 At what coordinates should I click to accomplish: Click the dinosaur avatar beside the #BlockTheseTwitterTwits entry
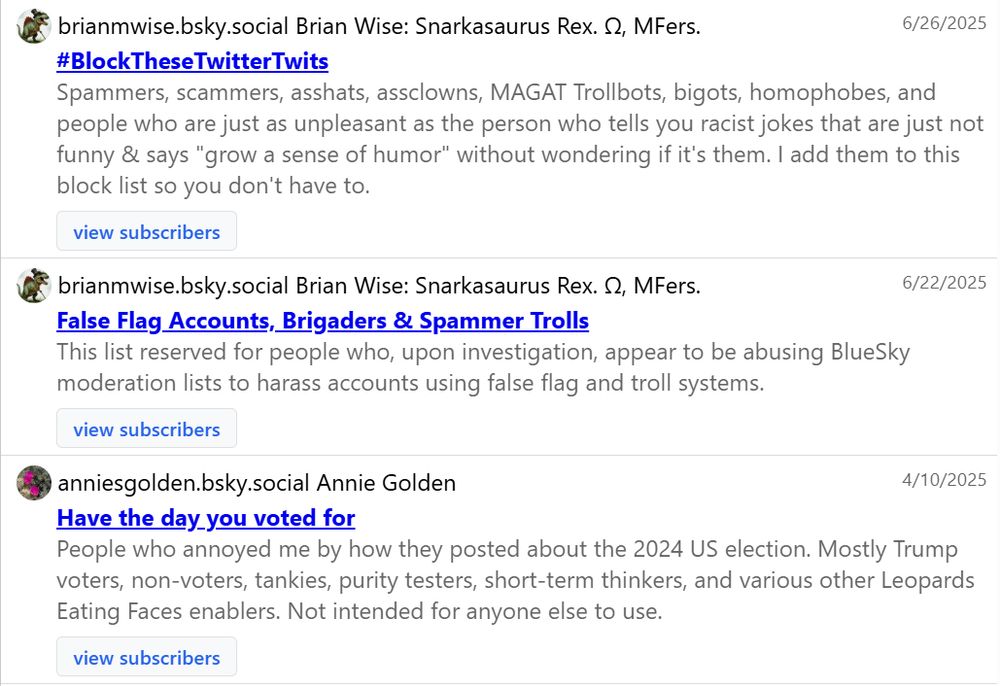coord(34,27)
